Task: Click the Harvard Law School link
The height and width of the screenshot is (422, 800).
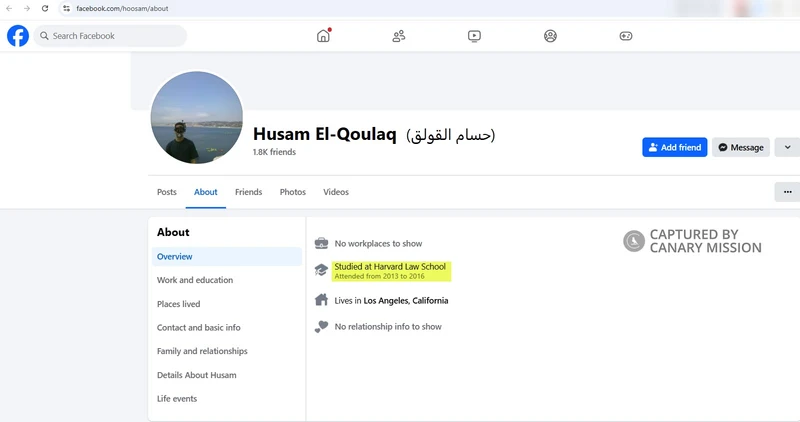Action: [410, 266]
